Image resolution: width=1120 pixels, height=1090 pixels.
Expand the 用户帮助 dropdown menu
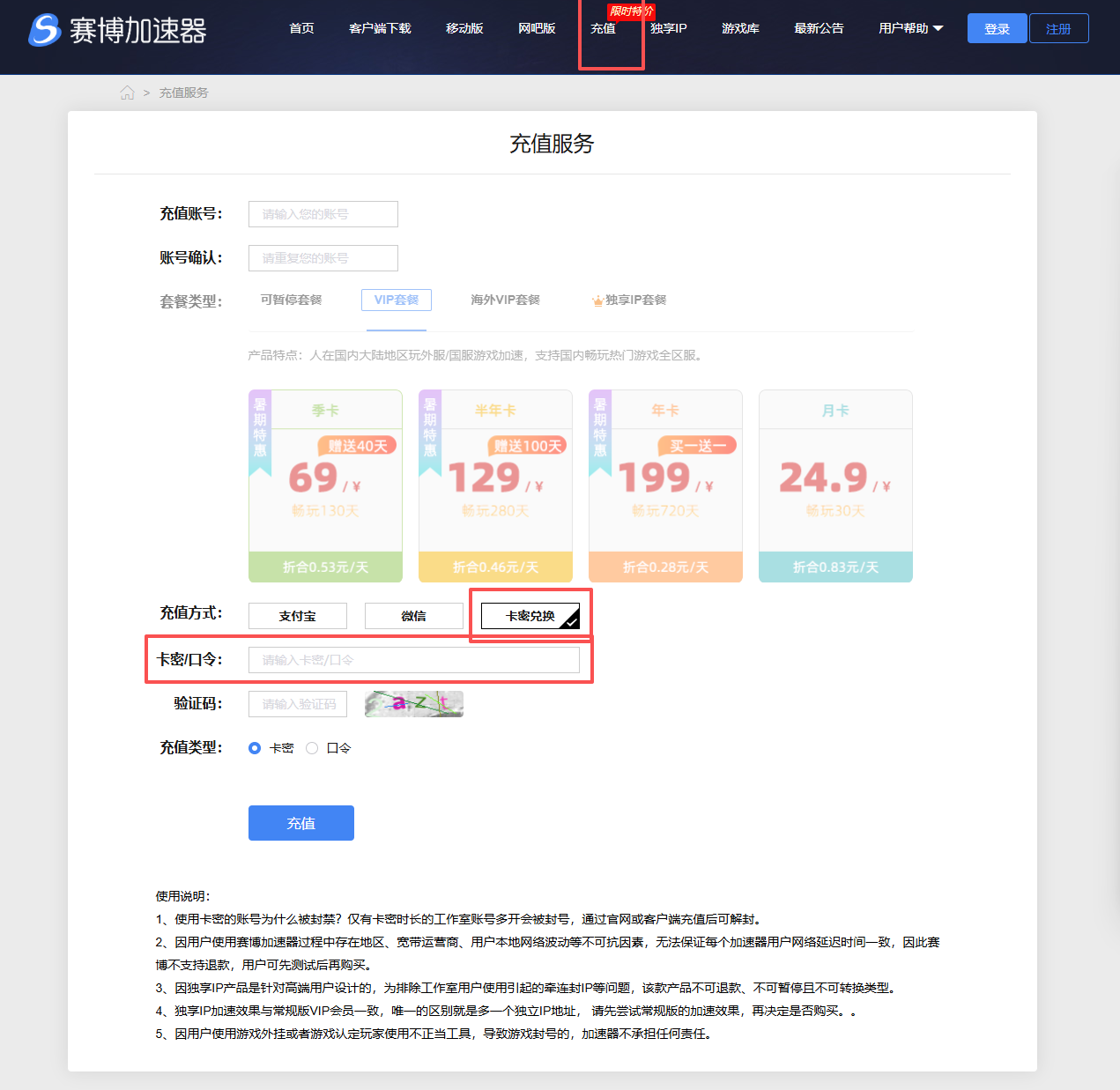pos(910,28)
